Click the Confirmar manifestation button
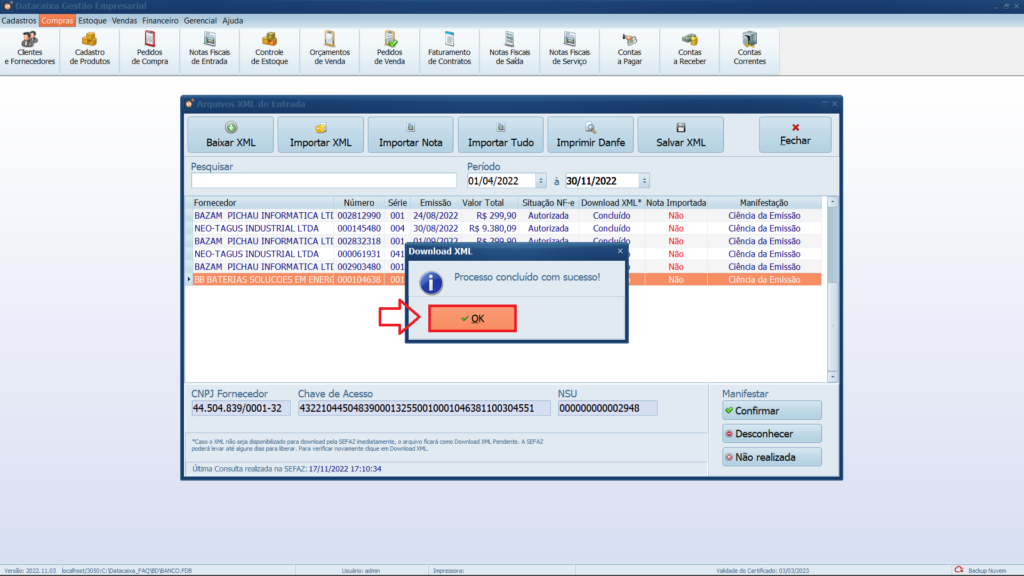 (771, 411)
